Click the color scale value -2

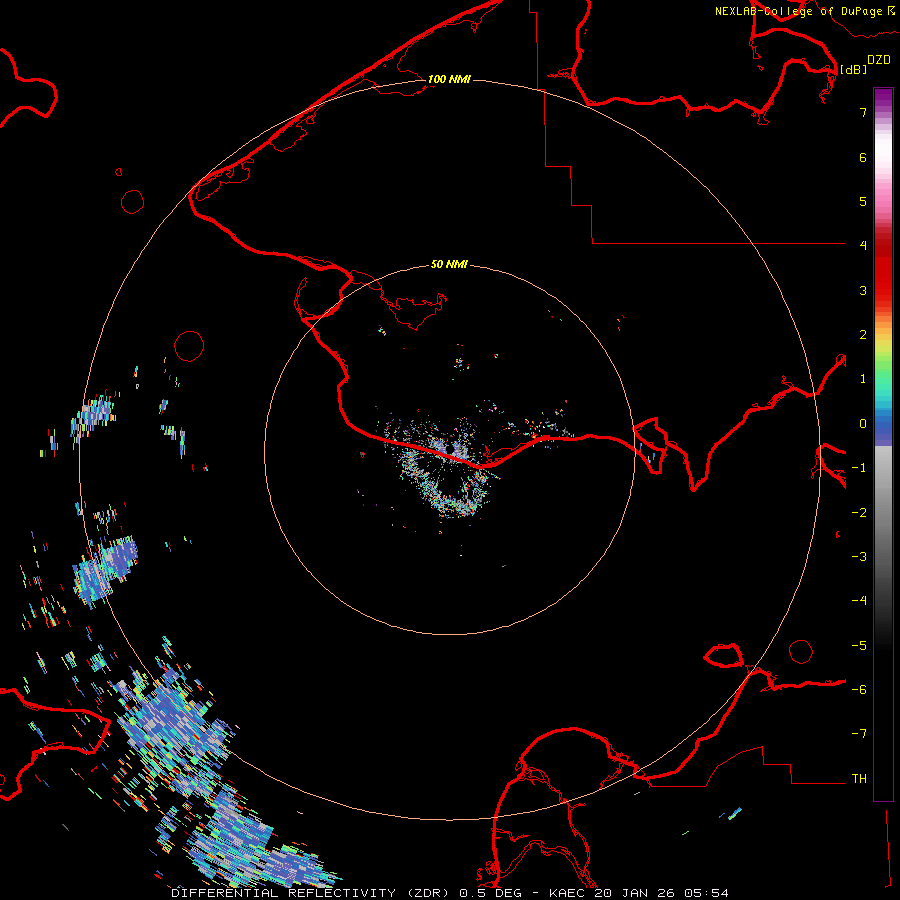tap(859, 513)
